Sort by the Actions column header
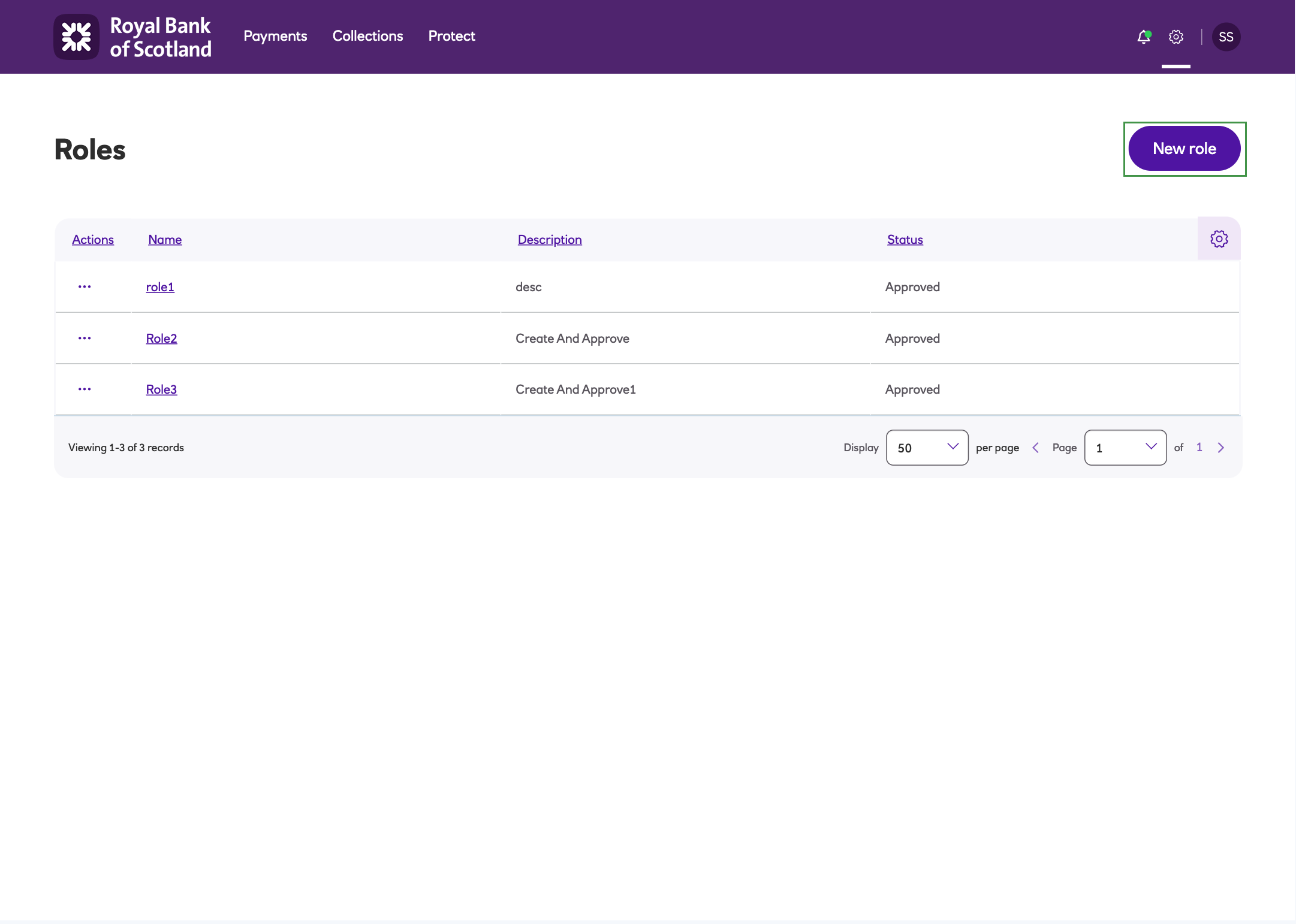 93,240
